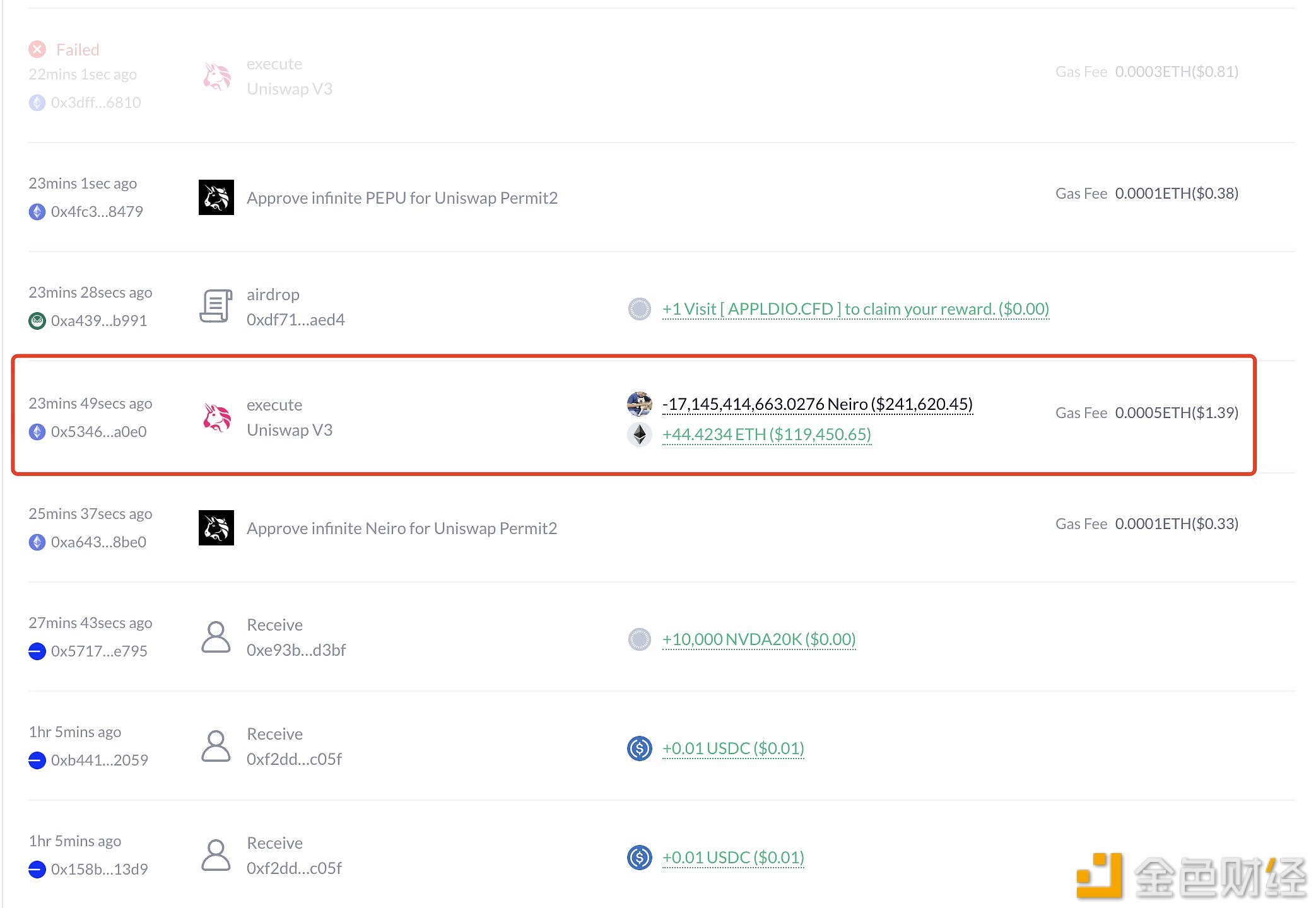Open airdrop contract address 0xdf71...aed4
The width and height of the screenshot is (1316, 908).
point(295,320)
